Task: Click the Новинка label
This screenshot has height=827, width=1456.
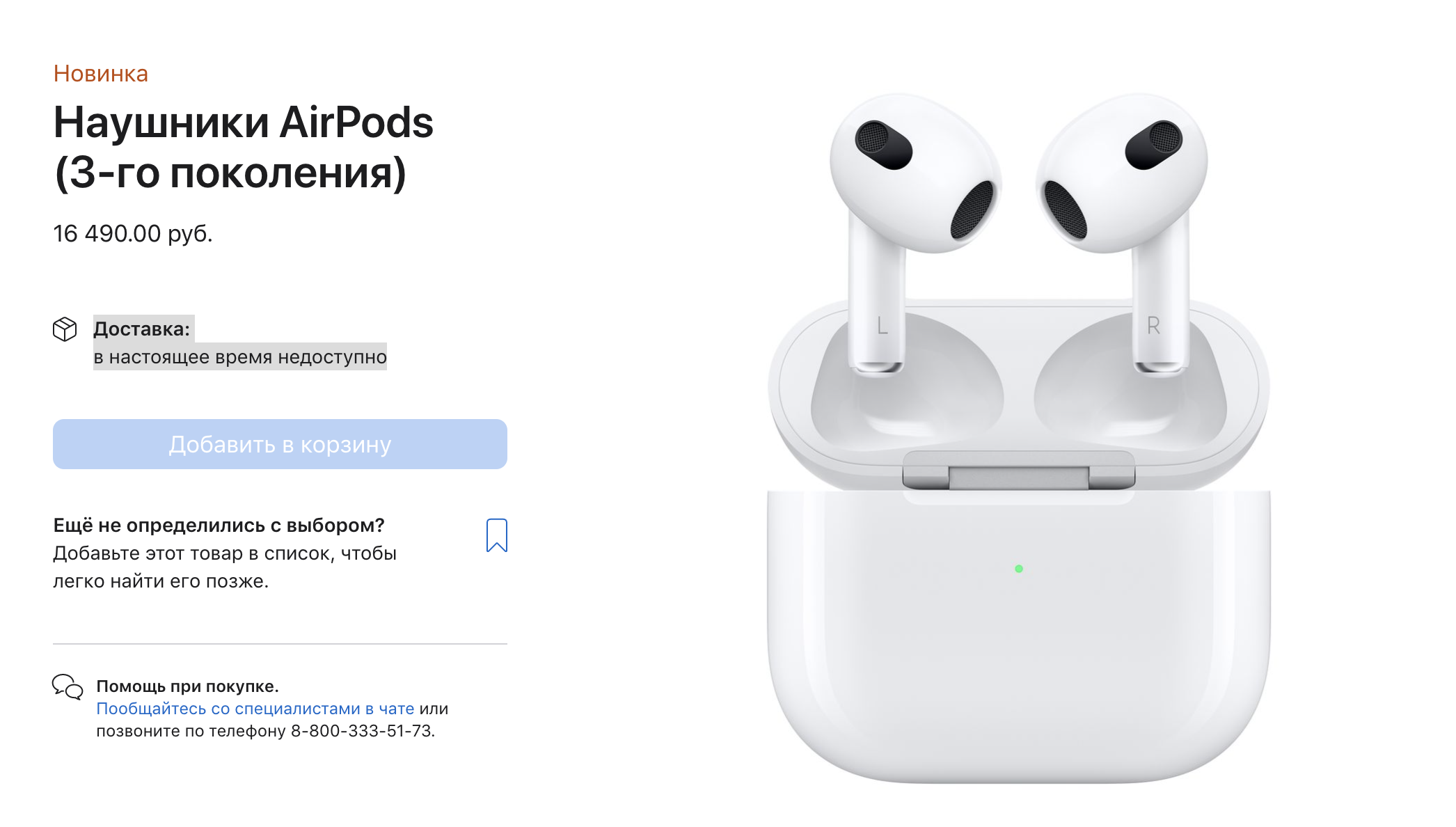Action: (x=101, y=74)
